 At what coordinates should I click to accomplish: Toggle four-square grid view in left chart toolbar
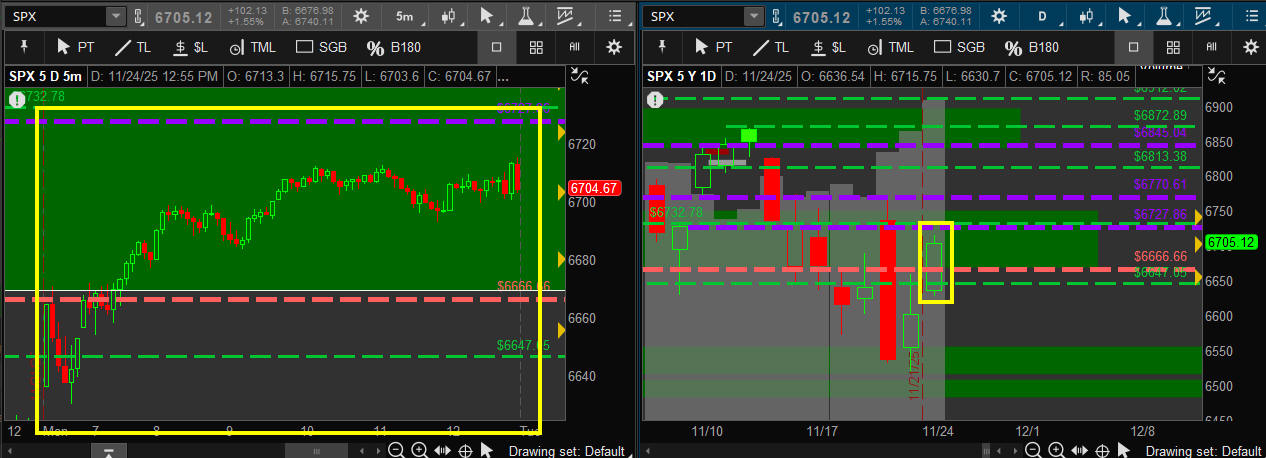[536, 47]
